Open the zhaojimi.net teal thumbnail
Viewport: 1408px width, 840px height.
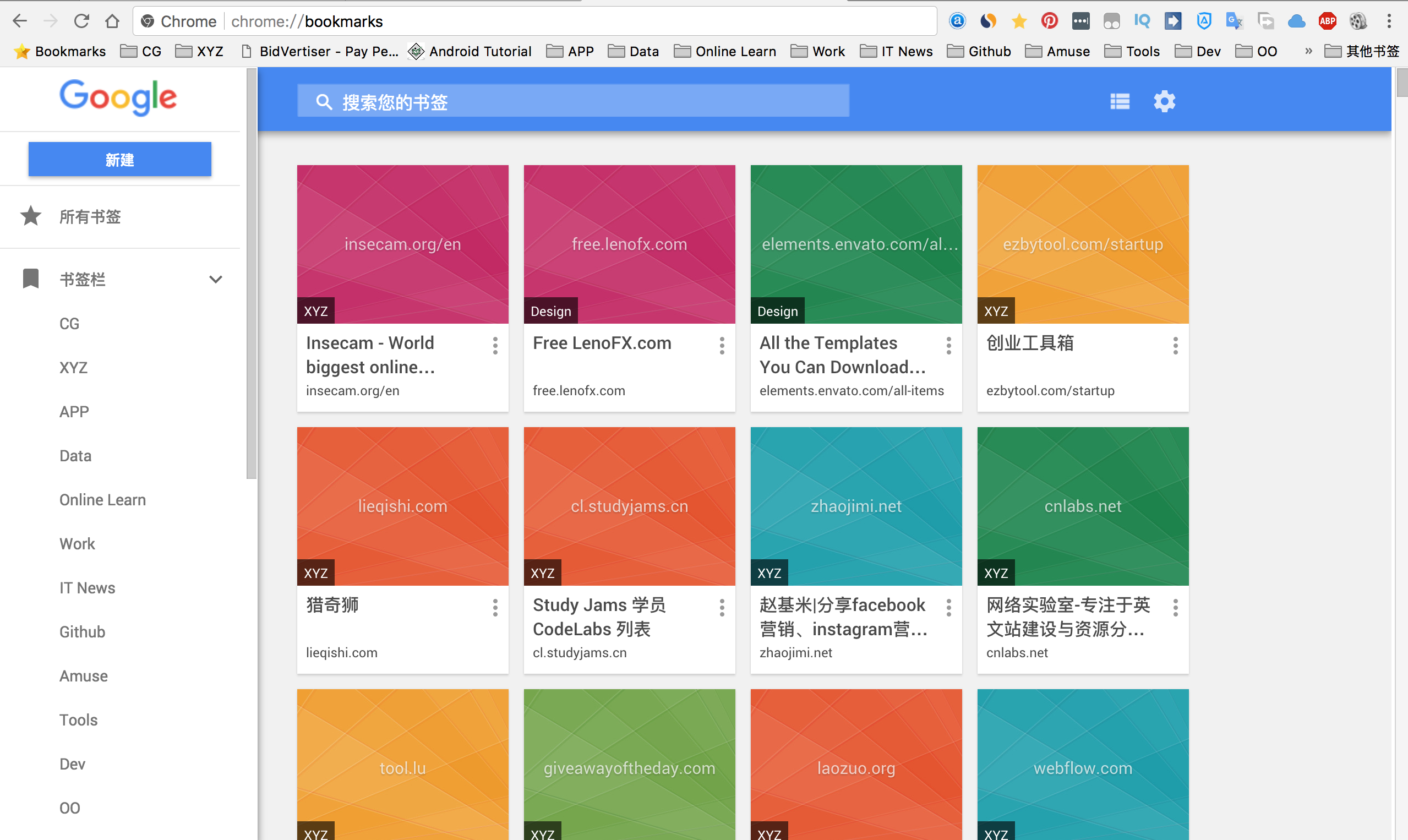coord(856,506)
